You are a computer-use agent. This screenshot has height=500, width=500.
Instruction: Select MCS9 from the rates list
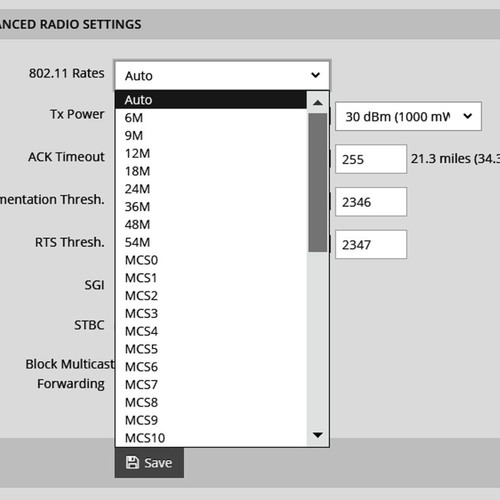click(211, 420)
